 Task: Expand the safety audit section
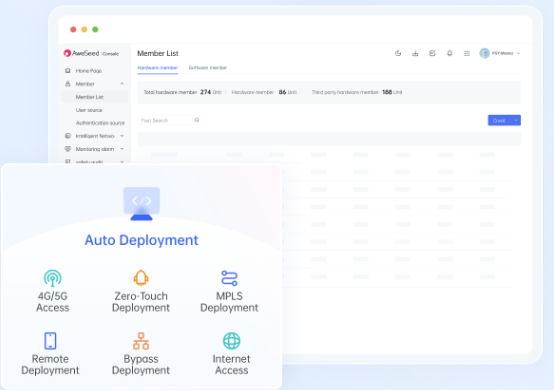(122, 162)
